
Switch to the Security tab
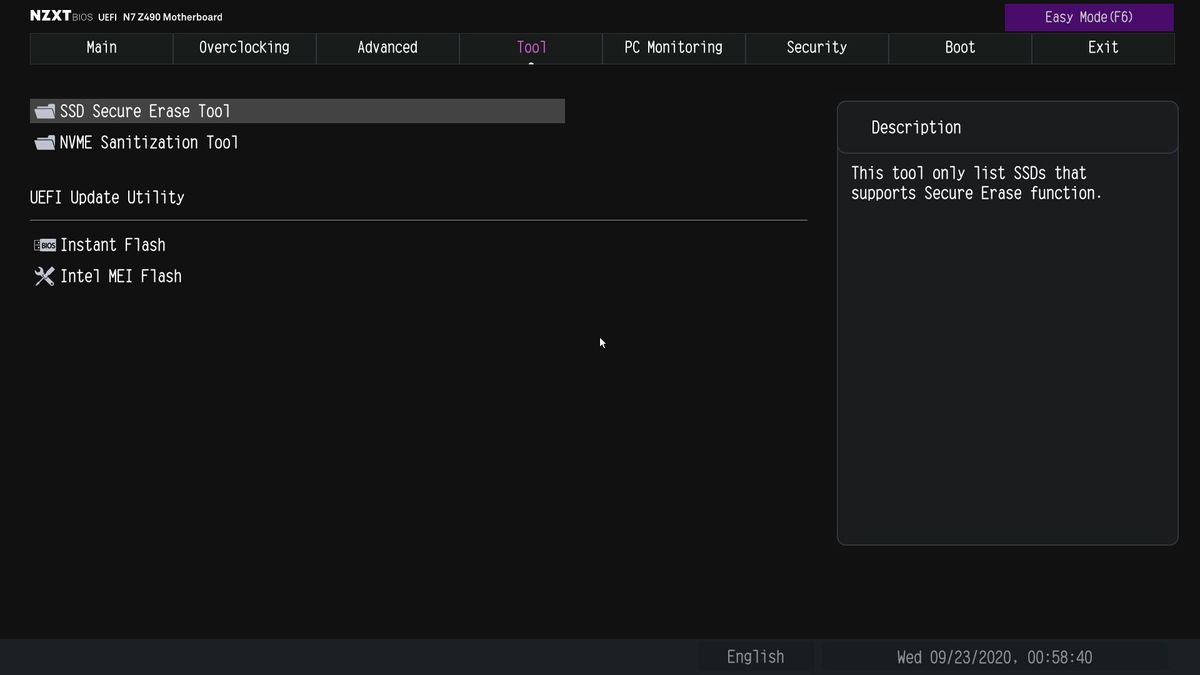pos(817,48)
